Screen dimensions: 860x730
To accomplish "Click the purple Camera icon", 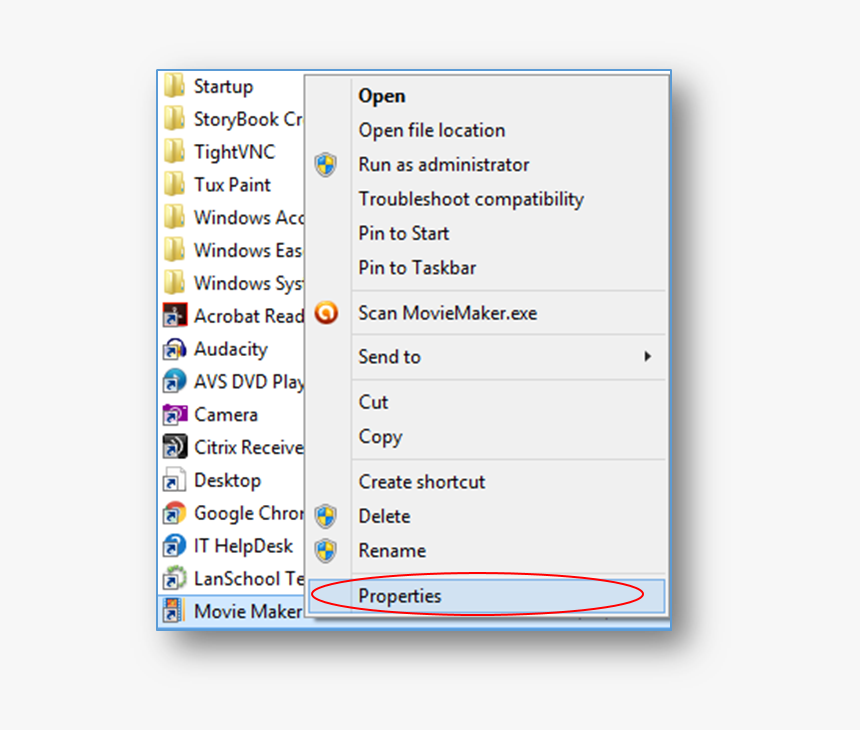I will coord(175,415).
